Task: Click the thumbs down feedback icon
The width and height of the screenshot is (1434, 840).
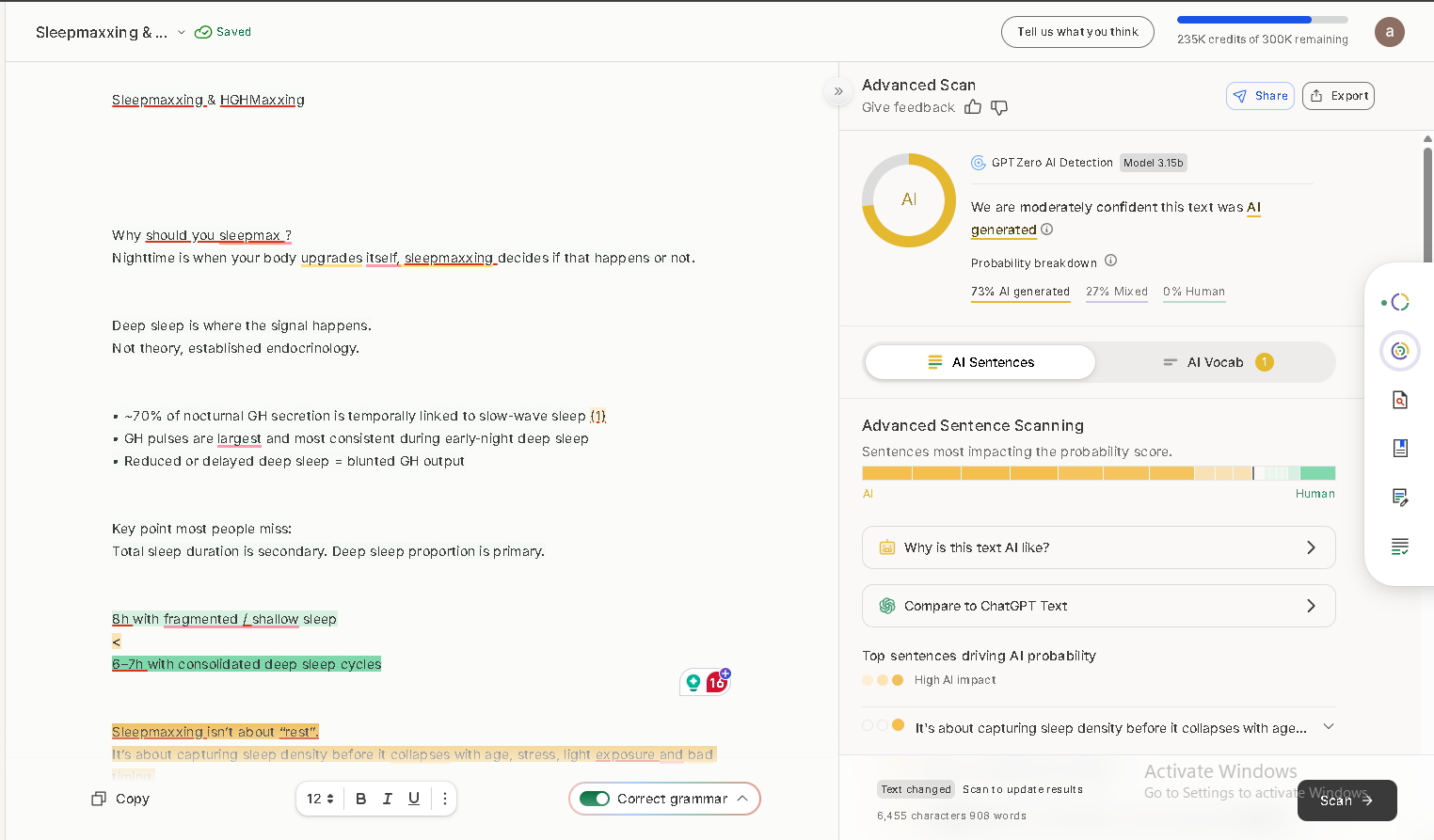Action: [x=999, y=107]
